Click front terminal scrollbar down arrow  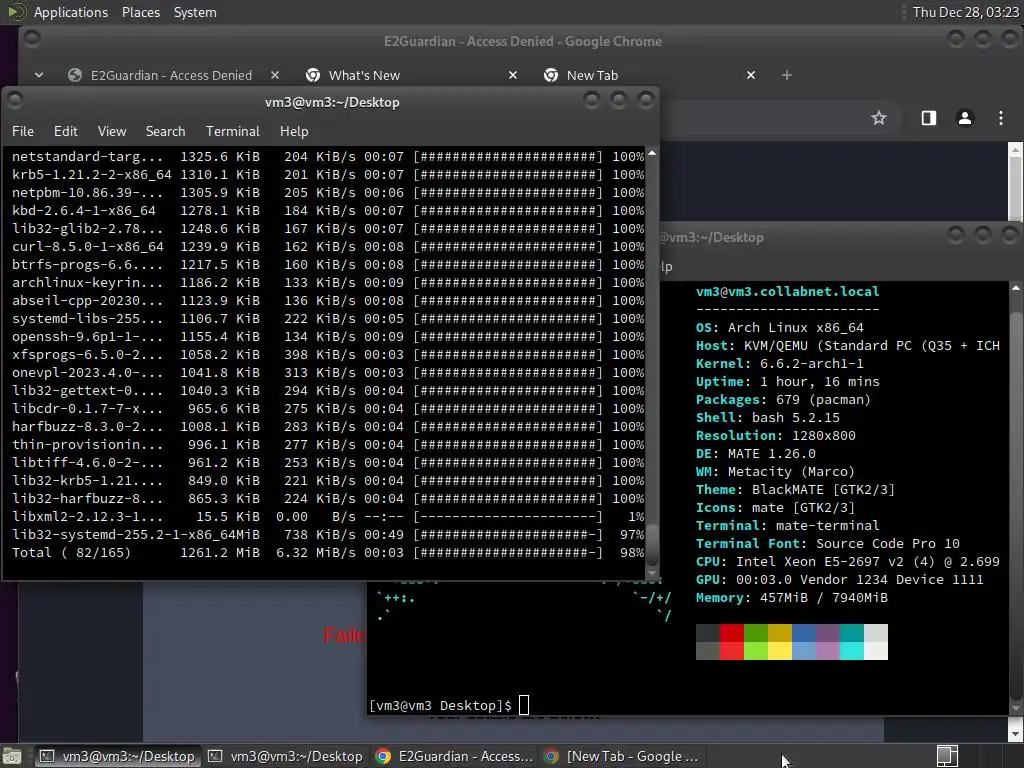click(x=652, y=573)
